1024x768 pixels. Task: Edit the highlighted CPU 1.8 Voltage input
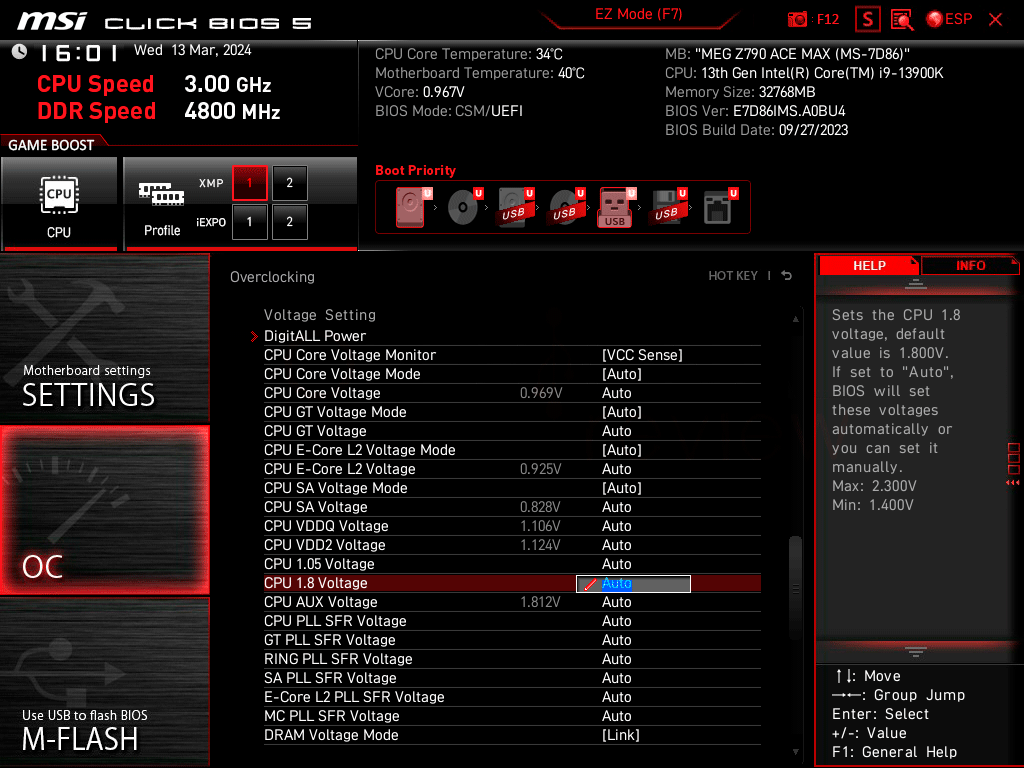633,584
